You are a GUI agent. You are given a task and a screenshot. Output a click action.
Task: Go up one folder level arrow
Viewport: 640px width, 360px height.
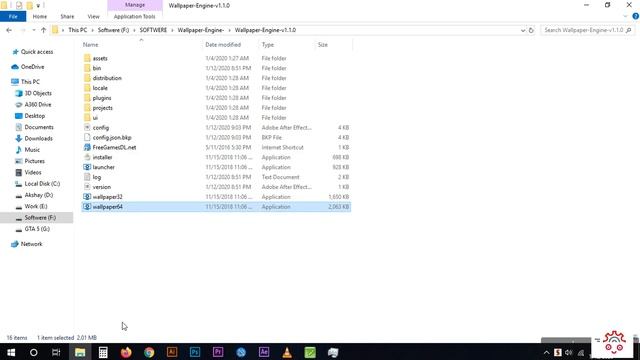pyautogui.click(x=43, y=30)
